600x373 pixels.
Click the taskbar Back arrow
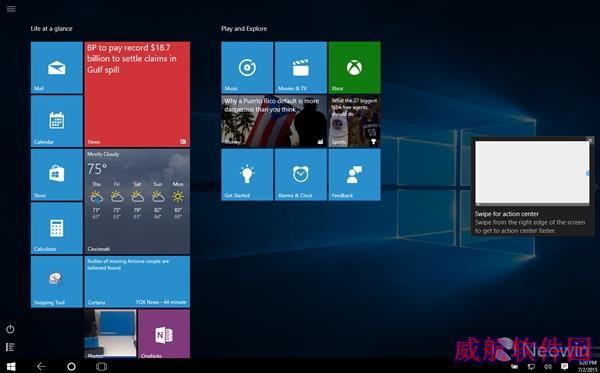41,366
